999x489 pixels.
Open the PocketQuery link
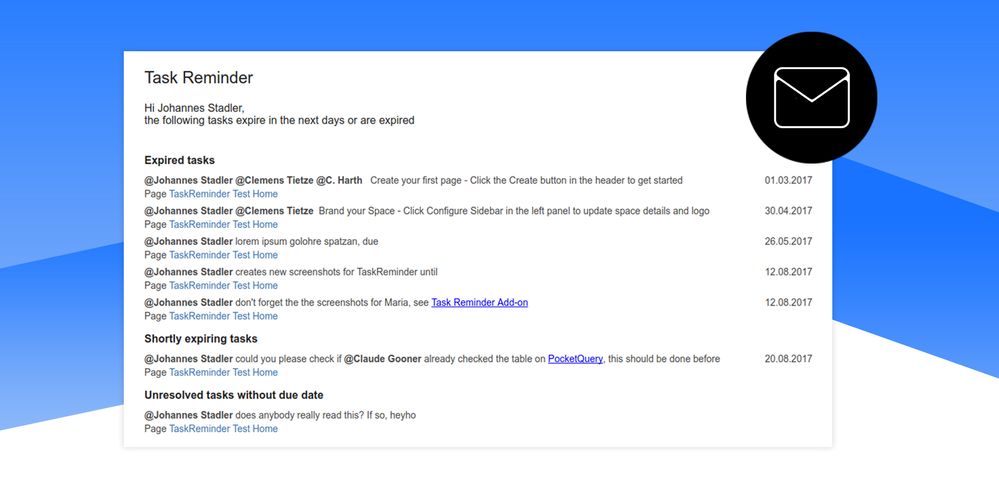(x=575, y=359)
